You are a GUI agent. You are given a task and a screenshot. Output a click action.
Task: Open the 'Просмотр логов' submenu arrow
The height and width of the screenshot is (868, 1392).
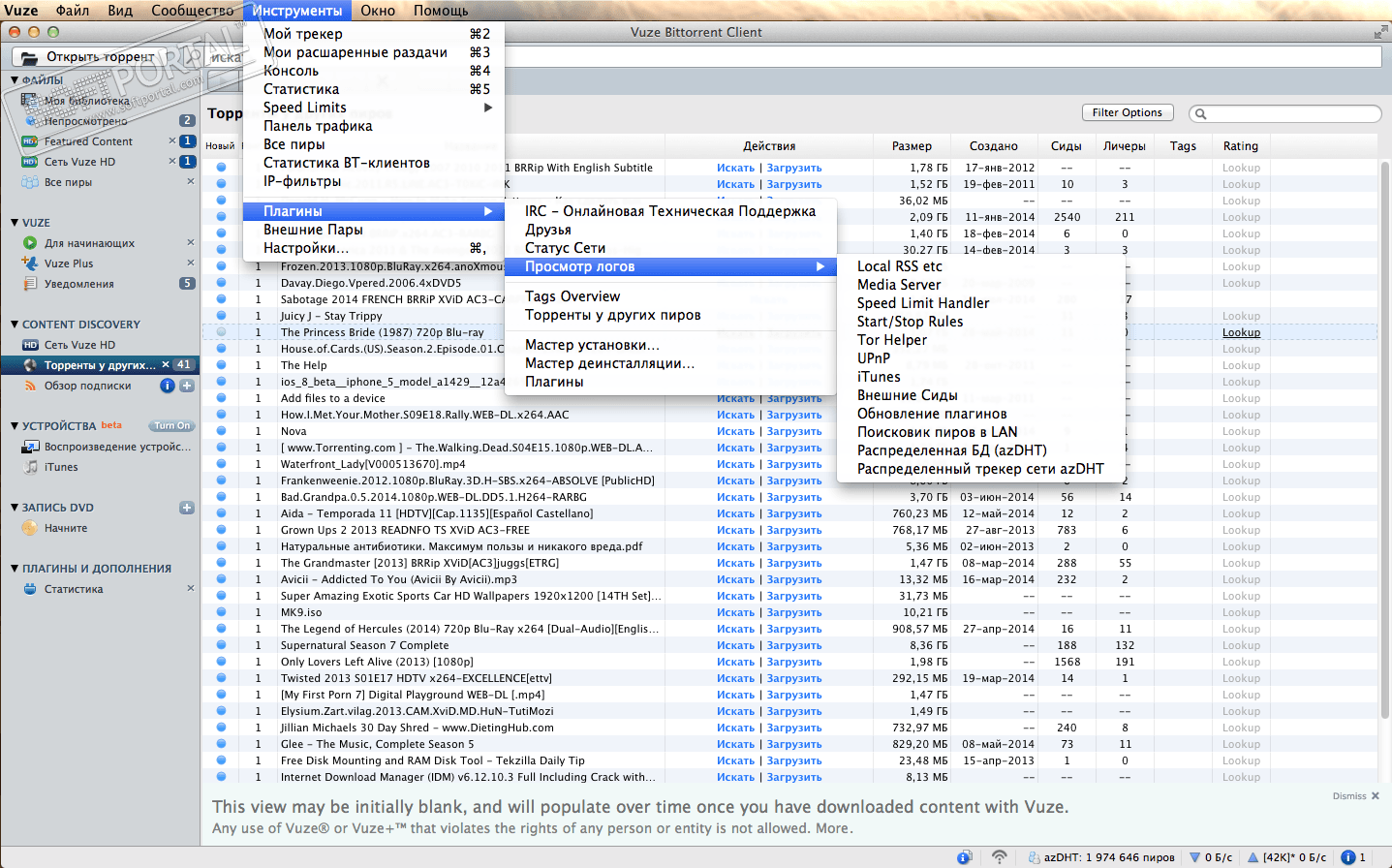pyautogui.click(x=820, y=266)
